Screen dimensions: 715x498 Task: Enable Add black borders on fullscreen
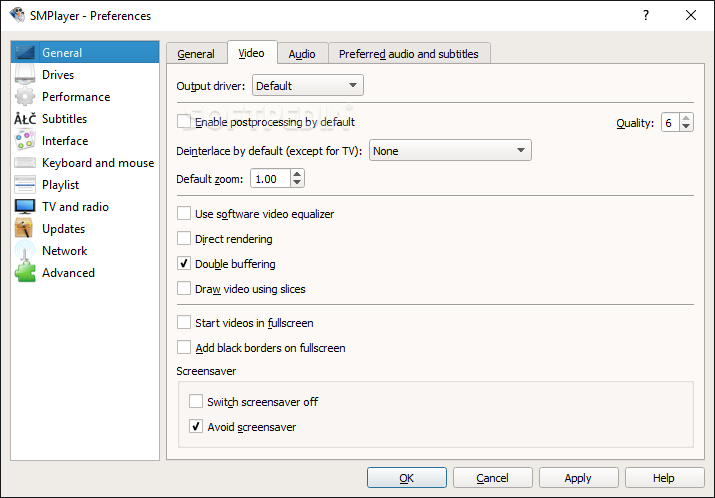pyautogui.click(x=184, y=348)
